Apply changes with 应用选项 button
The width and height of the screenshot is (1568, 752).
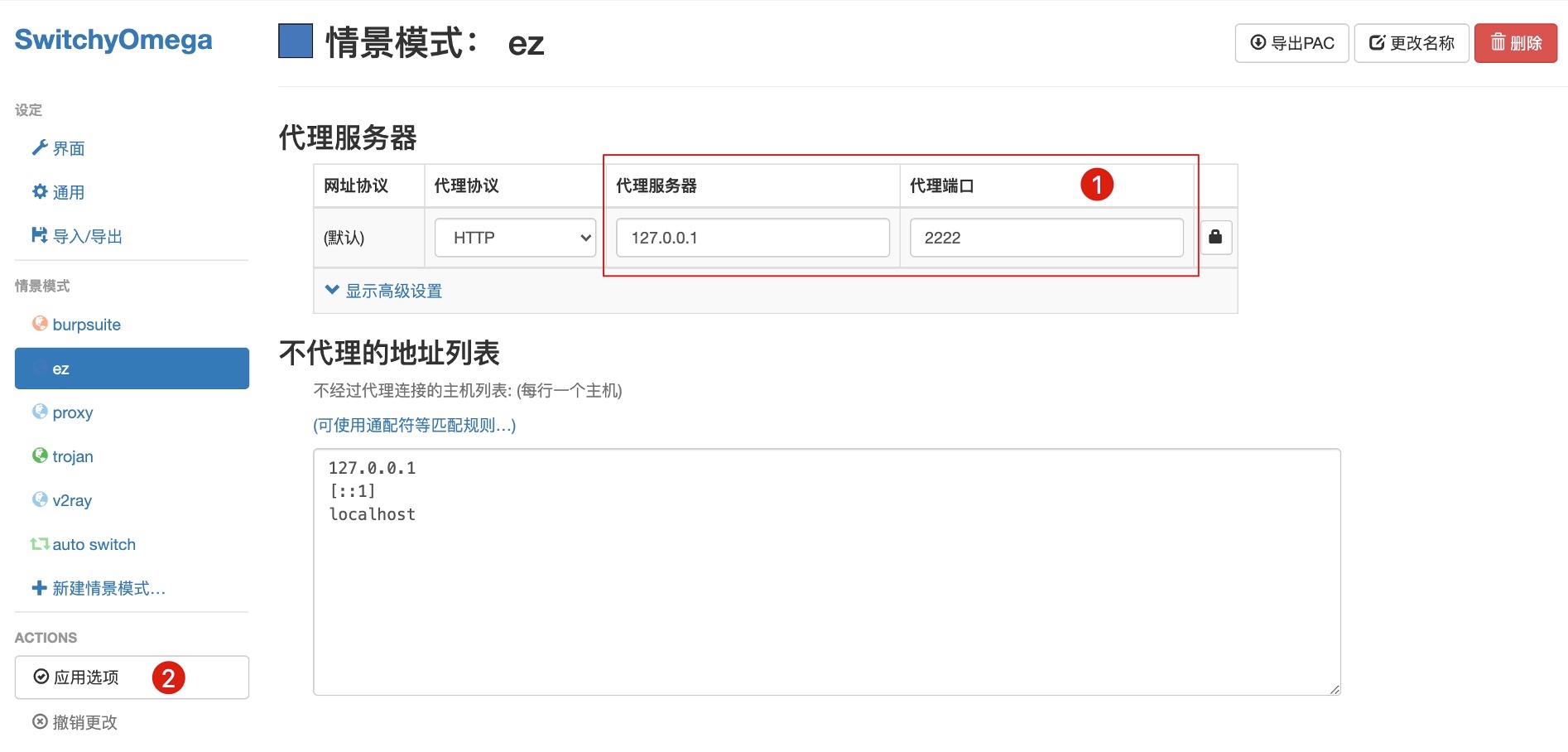click(x=132, y=677)
